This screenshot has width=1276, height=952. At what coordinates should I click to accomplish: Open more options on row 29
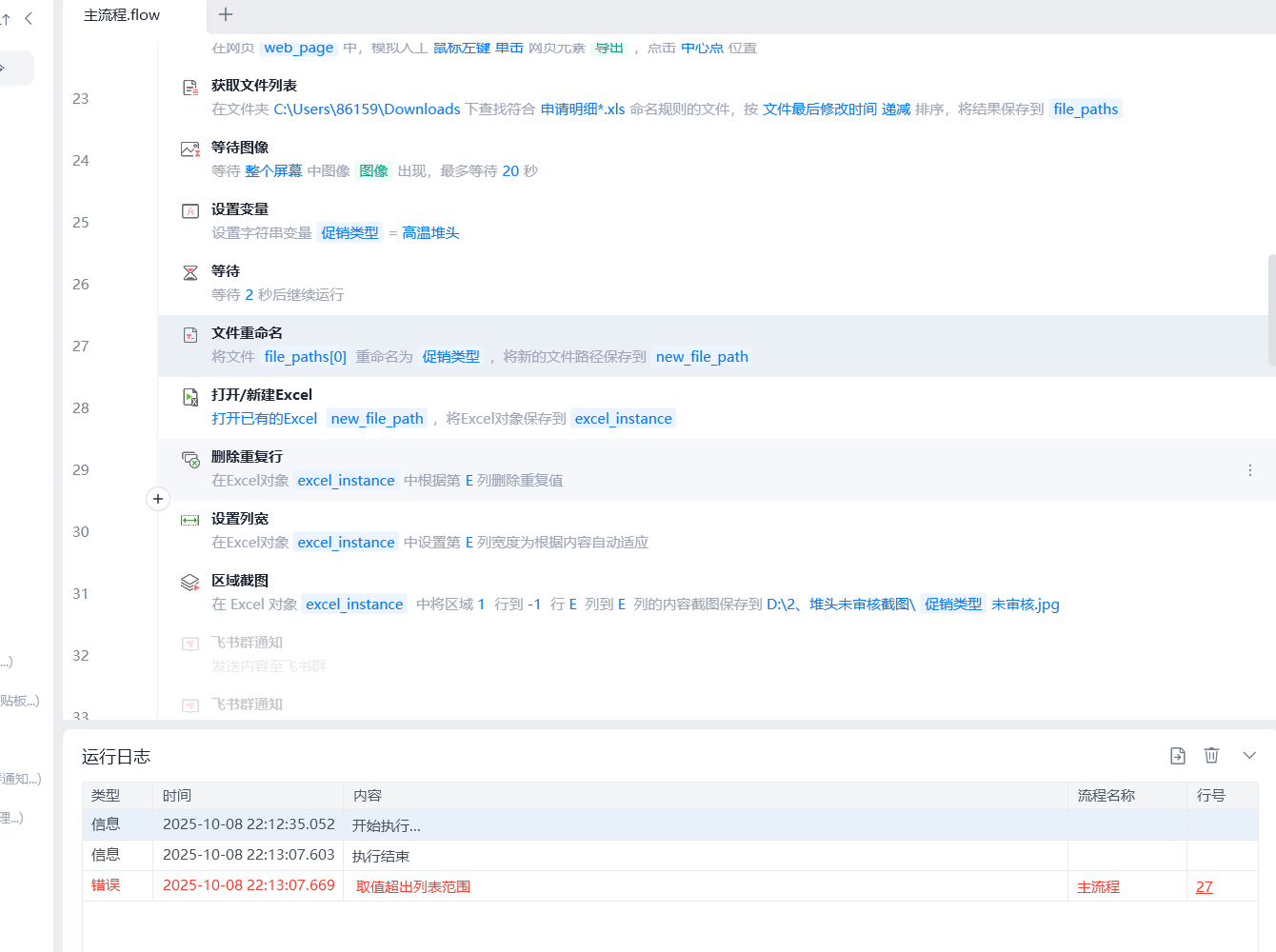(1250, 470)
